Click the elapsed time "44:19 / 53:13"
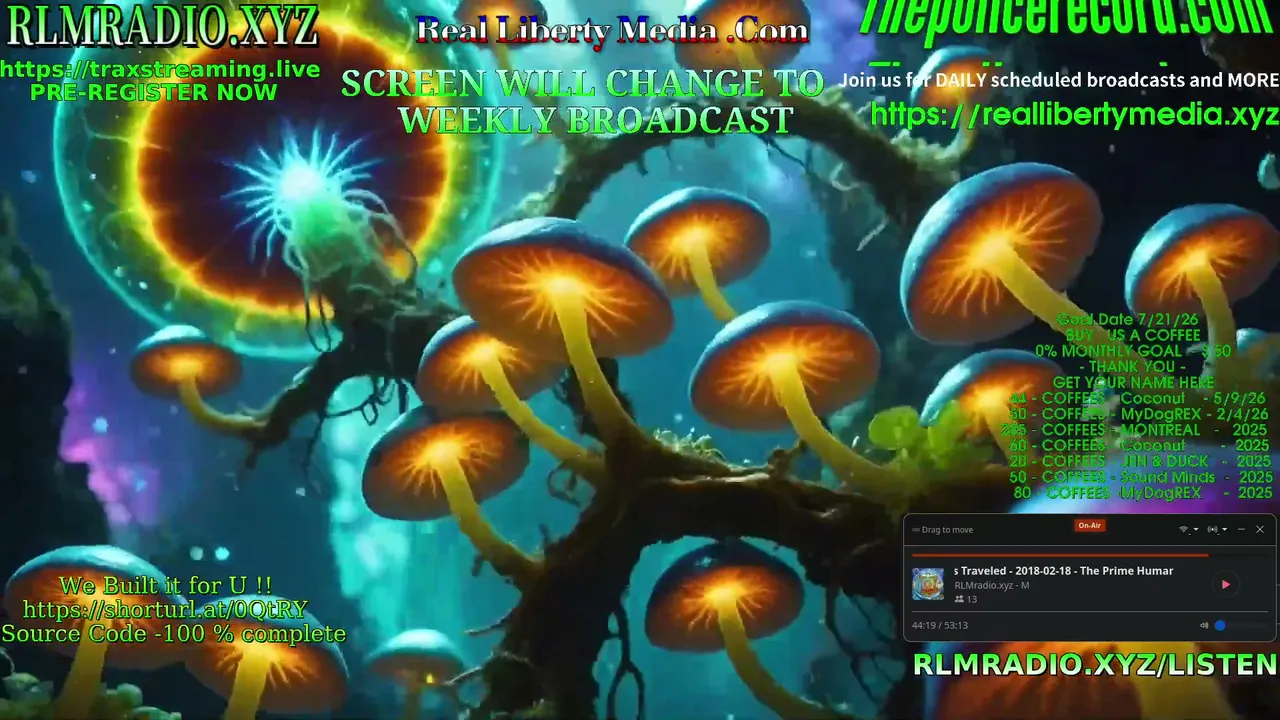1280x720 pixels. 940,626
